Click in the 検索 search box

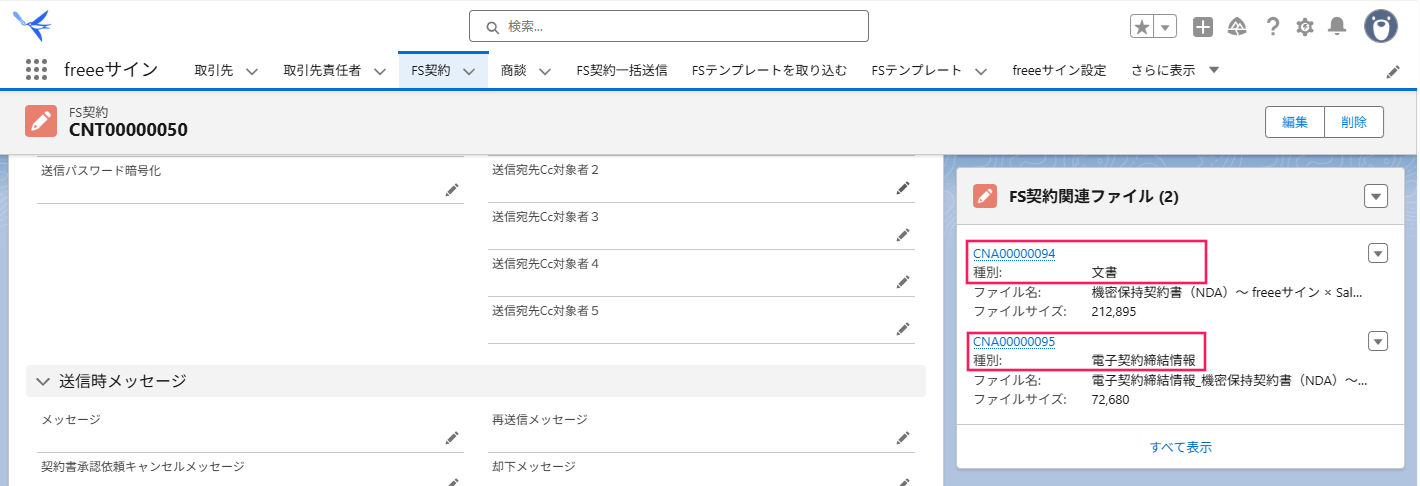(x=669, y=26)
